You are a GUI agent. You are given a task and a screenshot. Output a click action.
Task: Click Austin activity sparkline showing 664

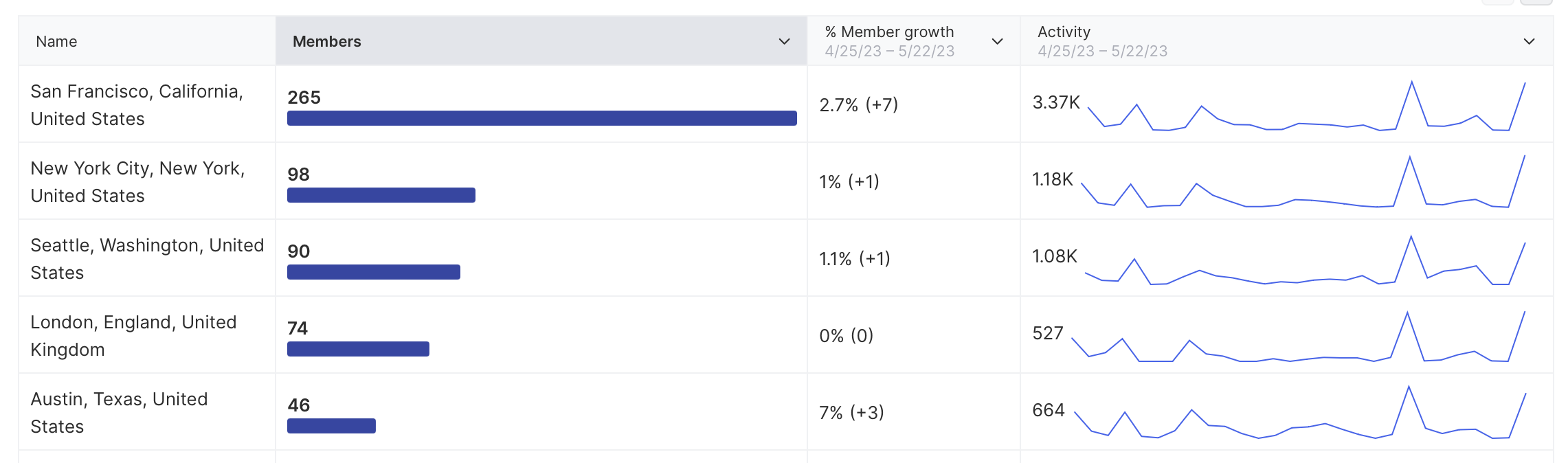[1300, 414]
